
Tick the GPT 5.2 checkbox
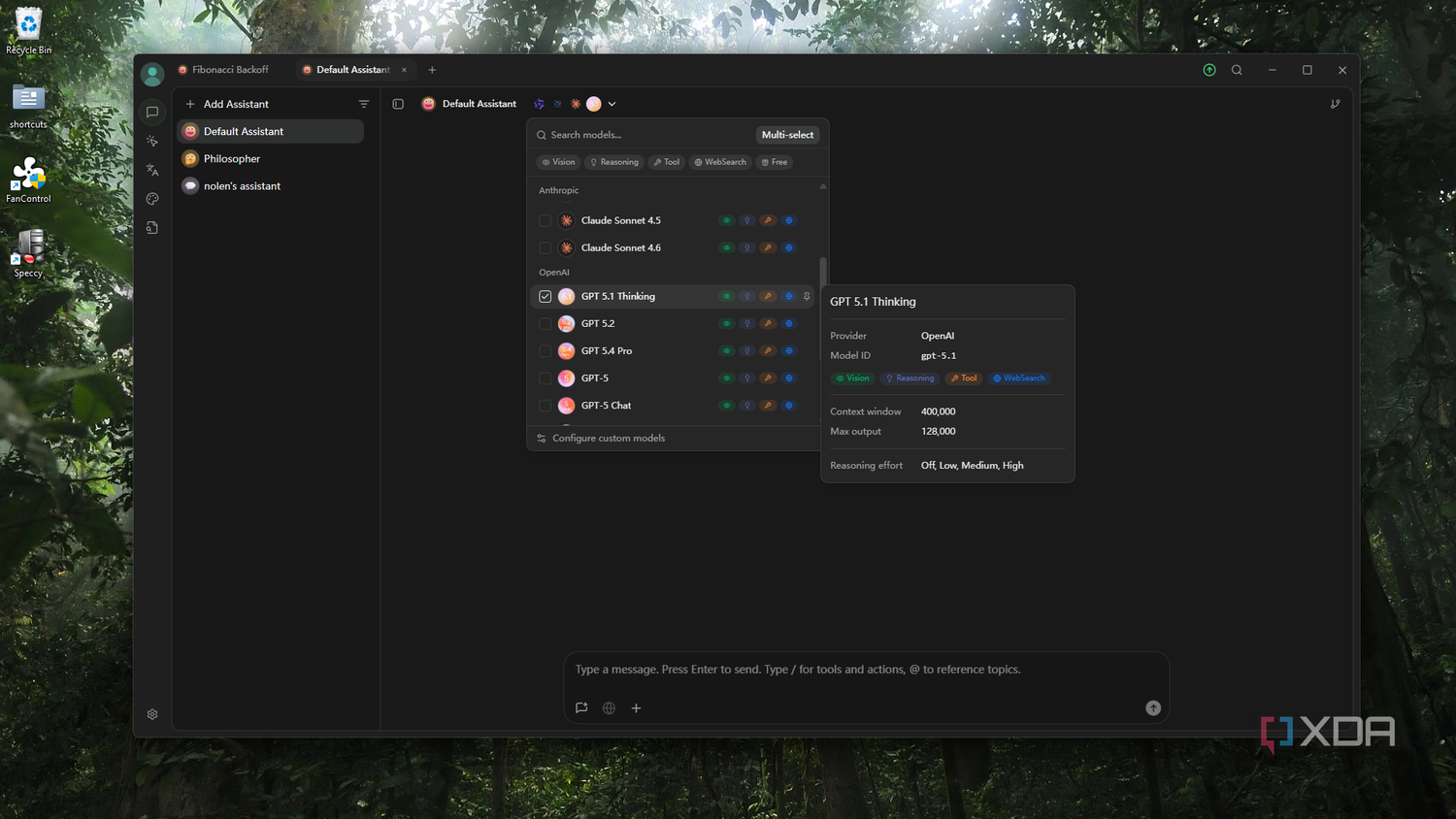pyautogui.click(x=545, y=324)
